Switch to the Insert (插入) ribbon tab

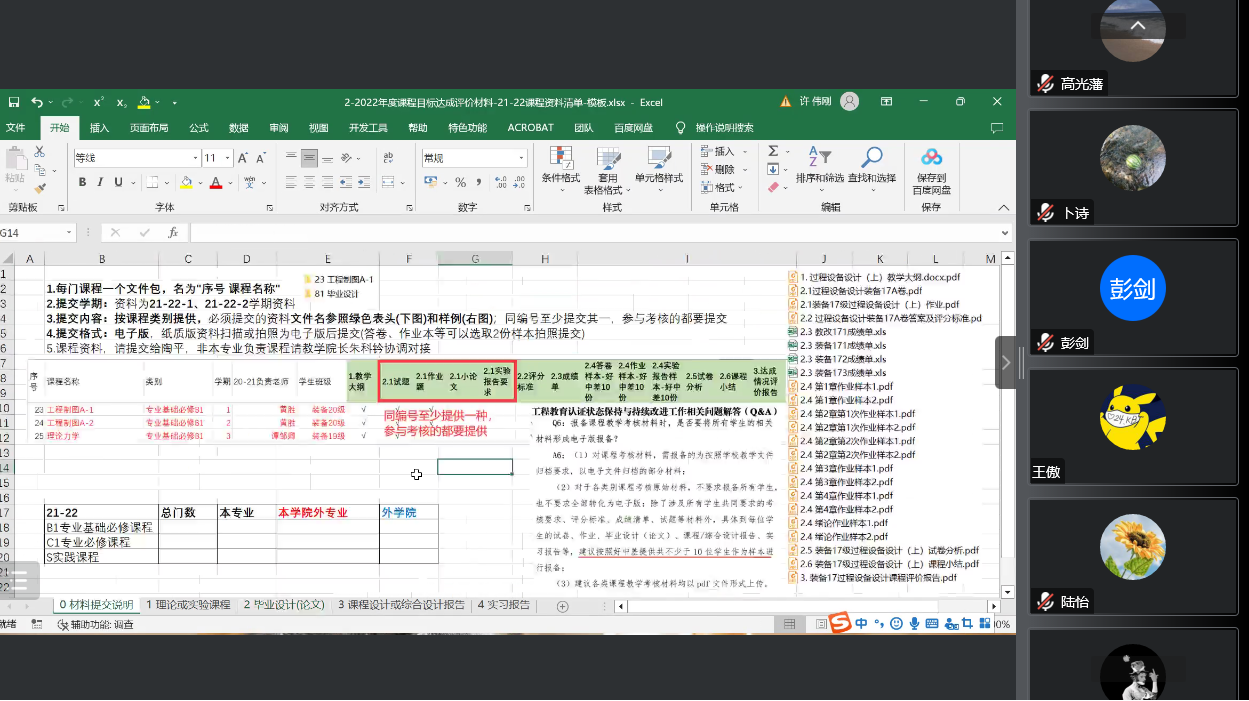coord(100,128)
